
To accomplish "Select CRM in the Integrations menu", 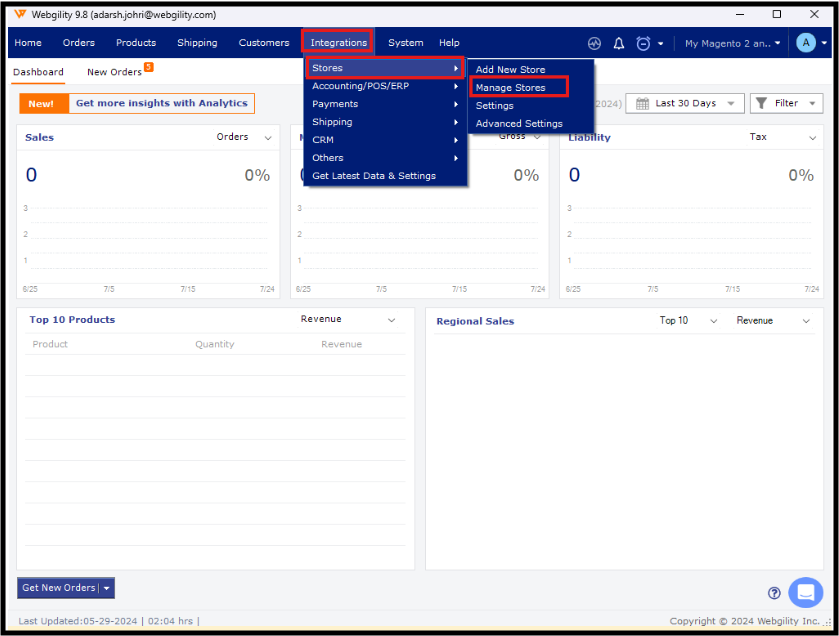I will [x=385, y=140].
